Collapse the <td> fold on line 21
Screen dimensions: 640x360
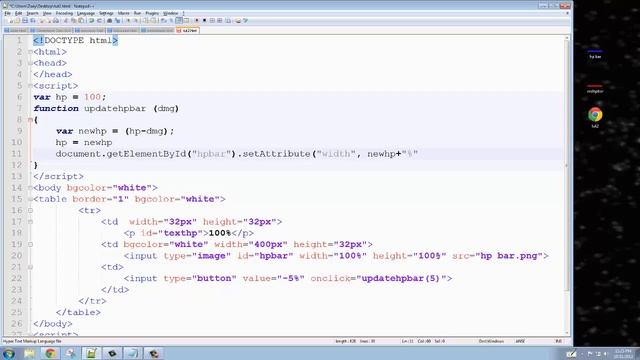coord(30,267)
